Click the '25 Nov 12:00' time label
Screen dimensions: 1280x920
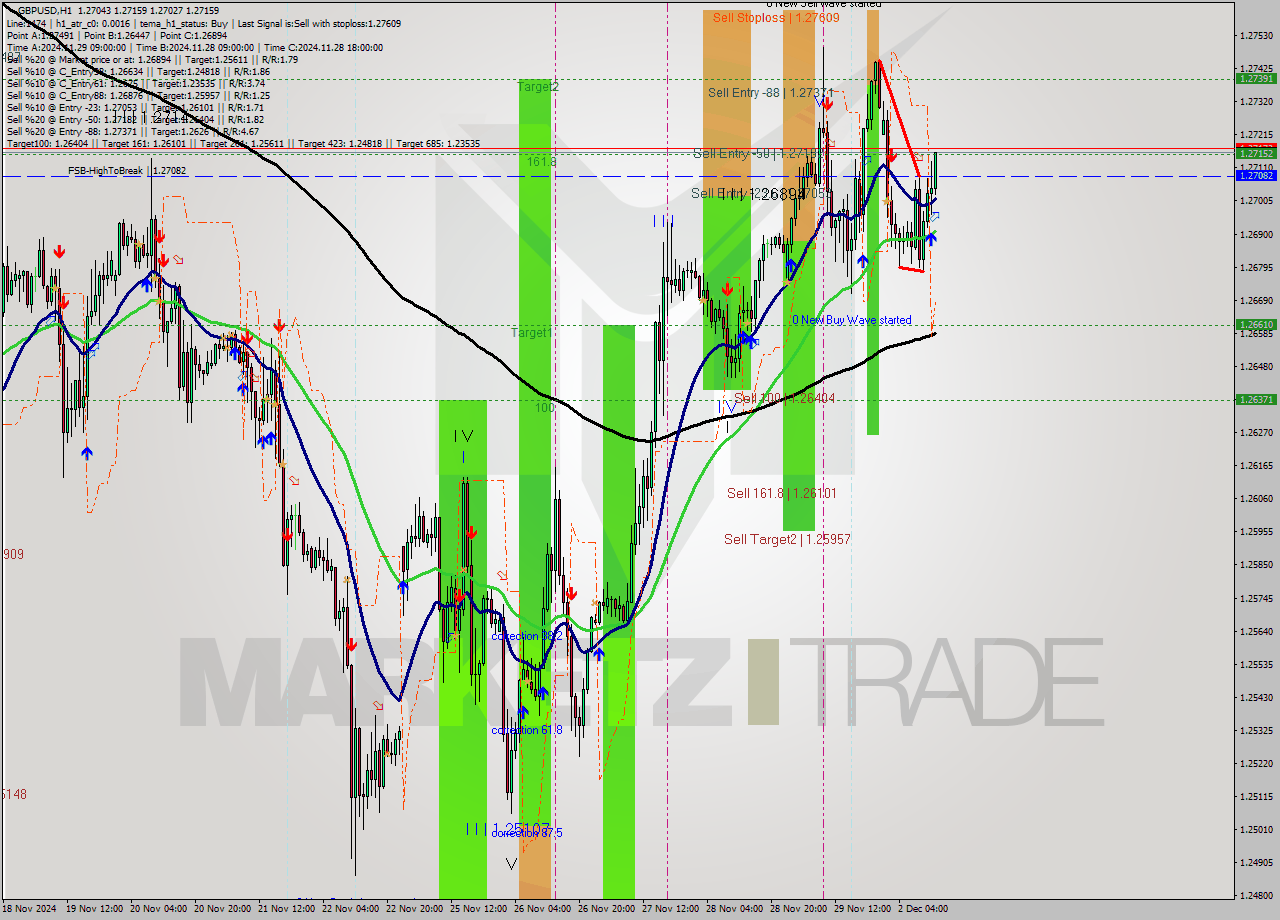[480, 909]
